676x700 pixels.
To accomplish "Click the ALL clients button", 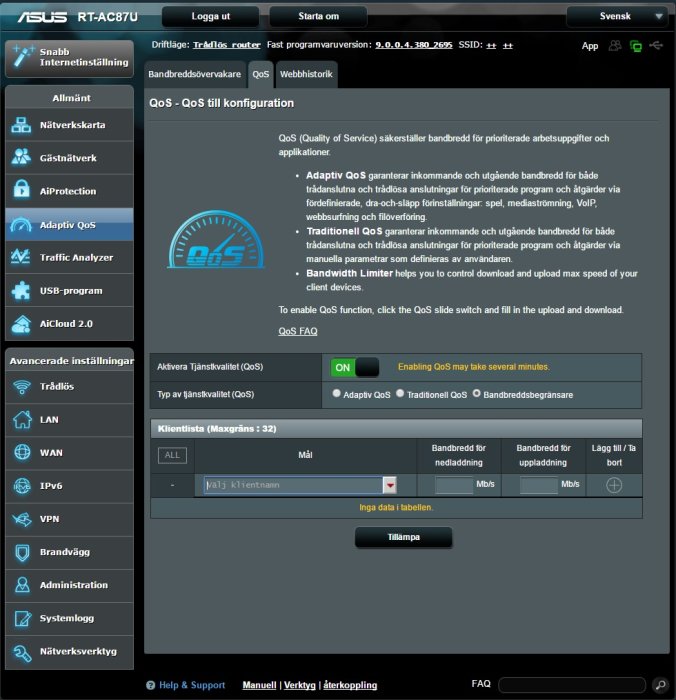I will [x=172, y=455].
